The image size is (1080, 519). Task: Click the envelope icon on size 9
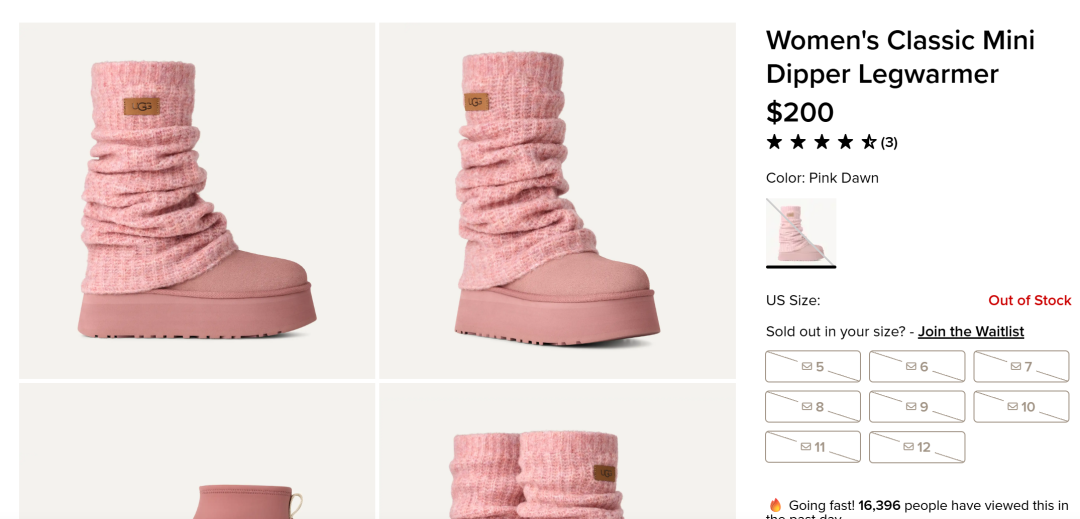(x=911, y=407)
